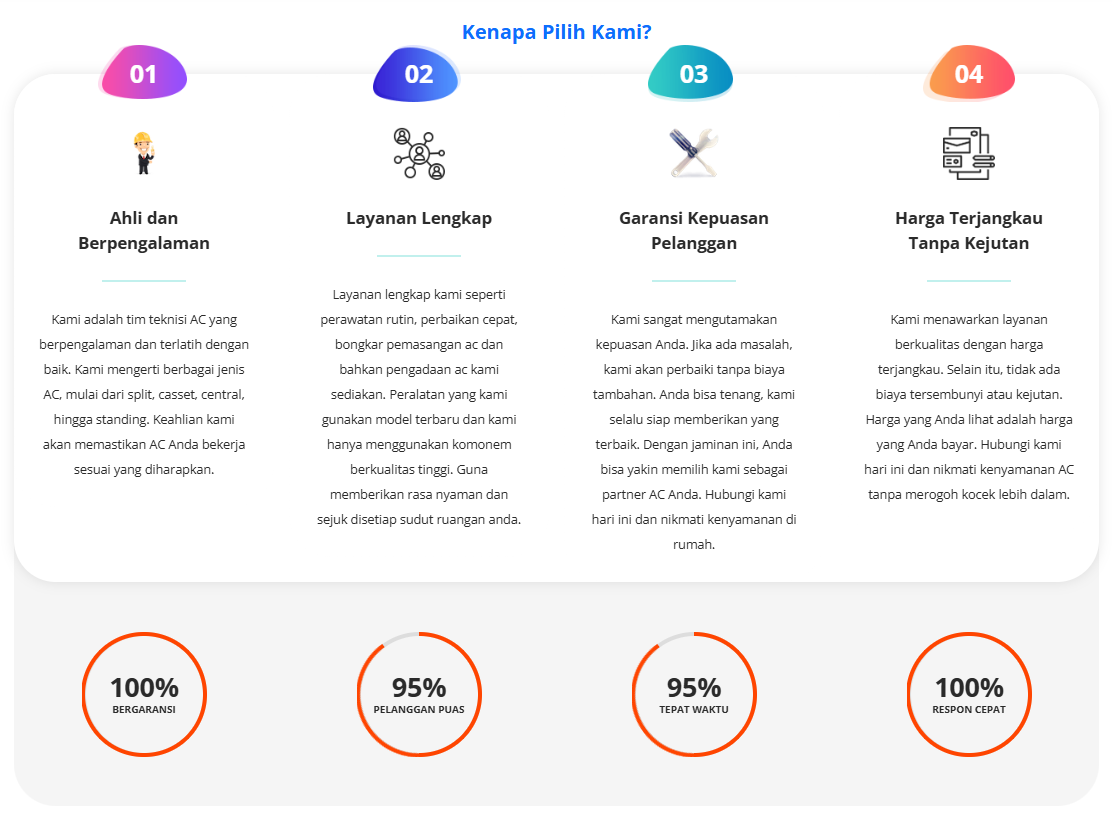Screen dimensions: 1112x814
Task: Click the 100% Respon Cepat progress circle
Action: [969, 694]
